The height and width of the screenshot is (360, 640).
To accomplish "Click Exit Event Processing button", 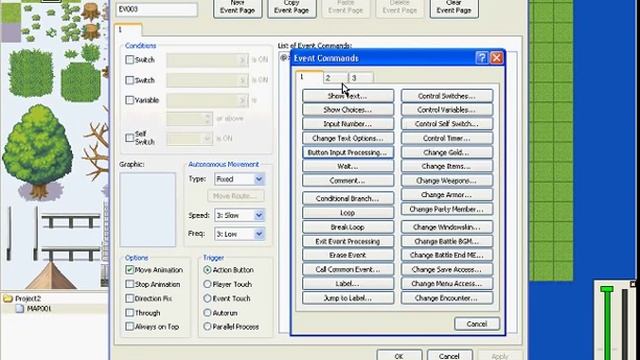I will coord(348,241).
